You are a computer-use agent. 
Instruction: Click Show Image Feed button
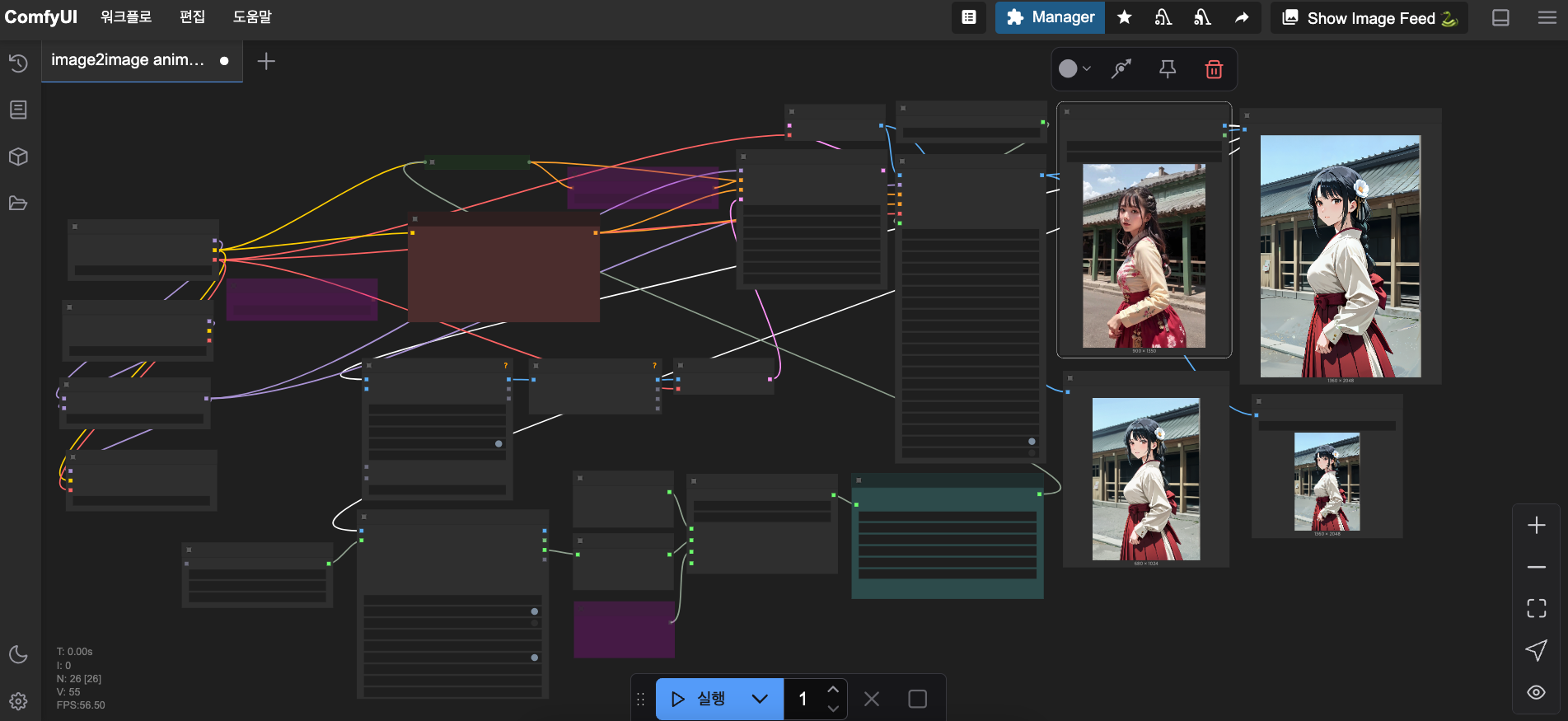(1369, 18)
